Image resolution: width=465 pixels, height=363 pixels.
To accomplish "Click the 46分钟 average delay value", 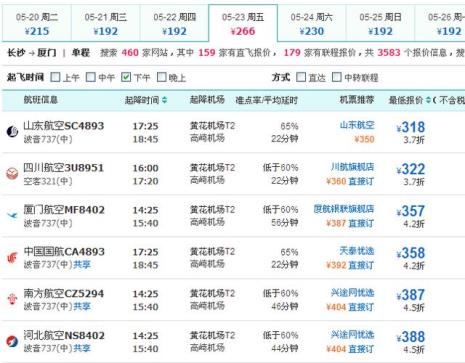I will coord(284,307).
